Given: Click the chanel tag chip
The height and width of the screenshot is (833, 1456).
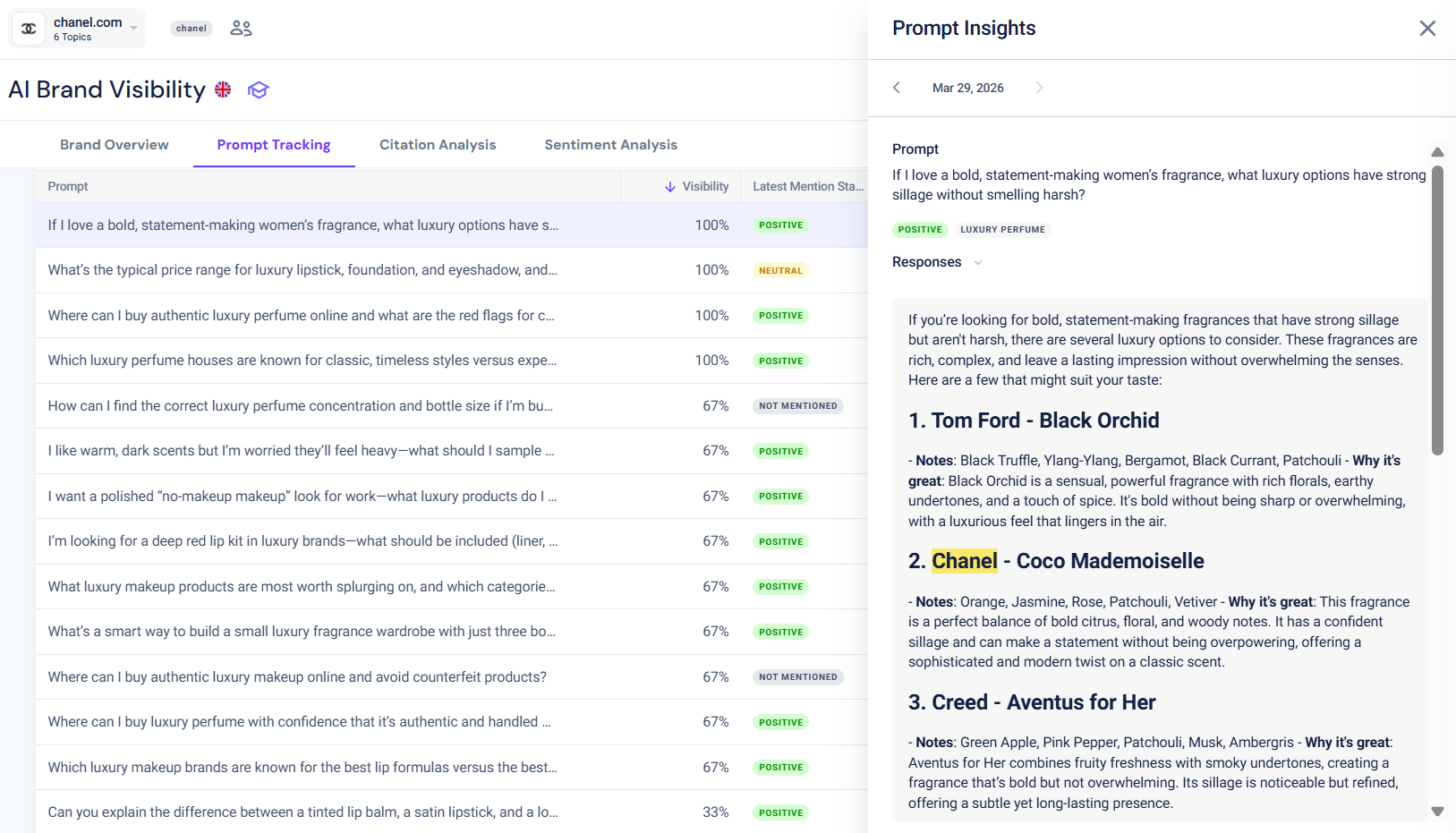Looking at the screenshot, I should click(x=192, y=29).
